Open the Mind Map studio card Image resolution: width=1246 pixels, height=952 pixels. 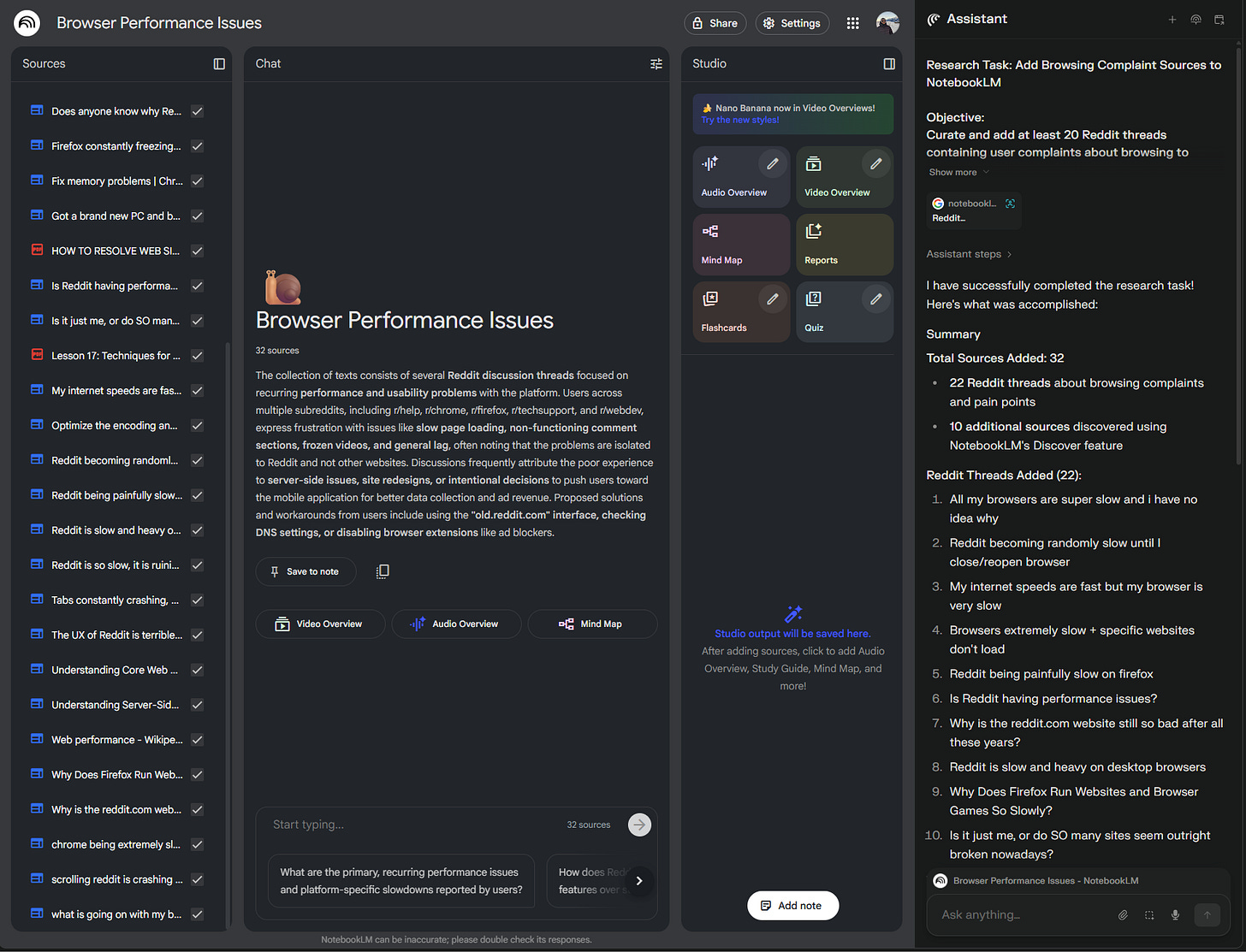(741, 245)
